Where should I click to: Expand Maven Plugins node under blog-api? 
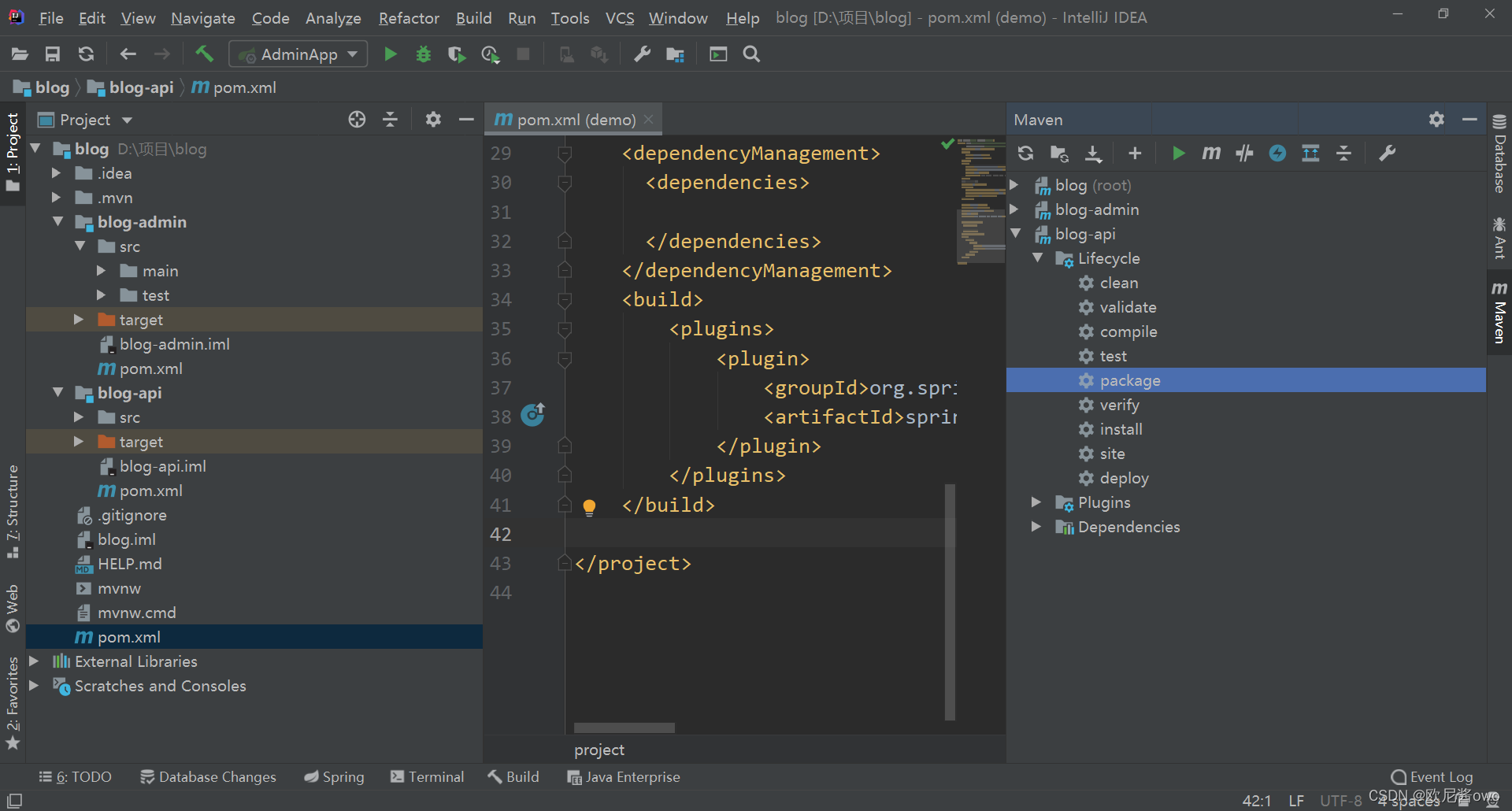click(x=1036, y=502)
